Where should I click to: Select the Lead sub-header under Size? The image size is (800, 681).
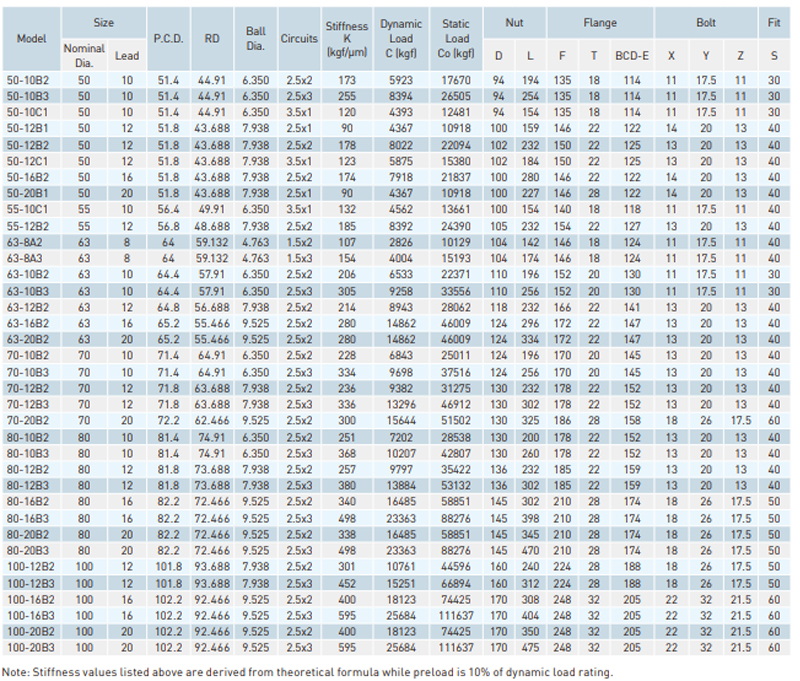pos(126,55)
